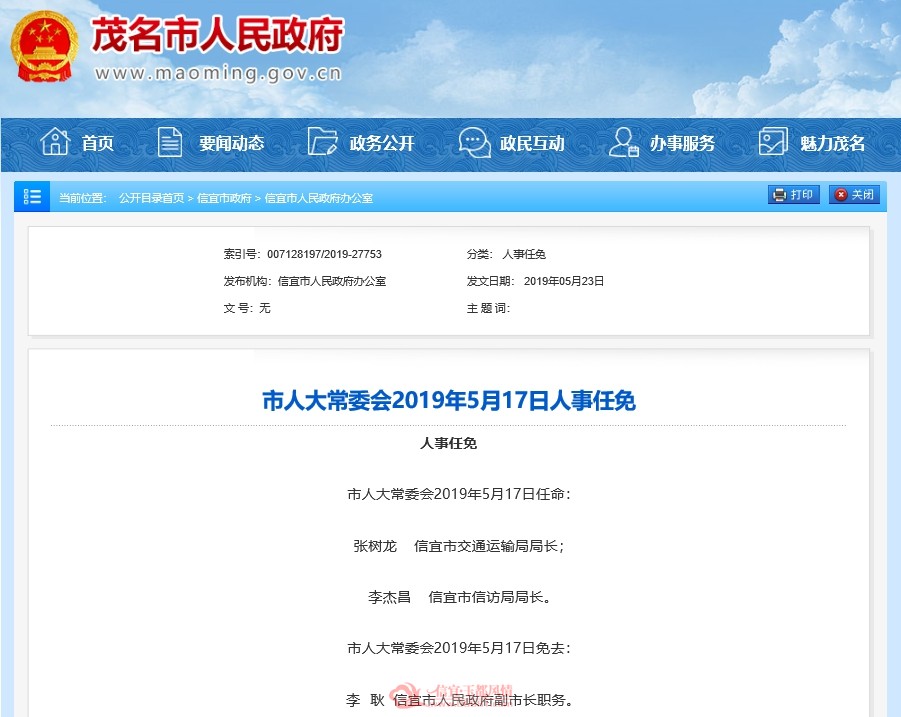Click the www.maoming.gov.cn site address text
The image size is (901, 717).
(218, 74)
